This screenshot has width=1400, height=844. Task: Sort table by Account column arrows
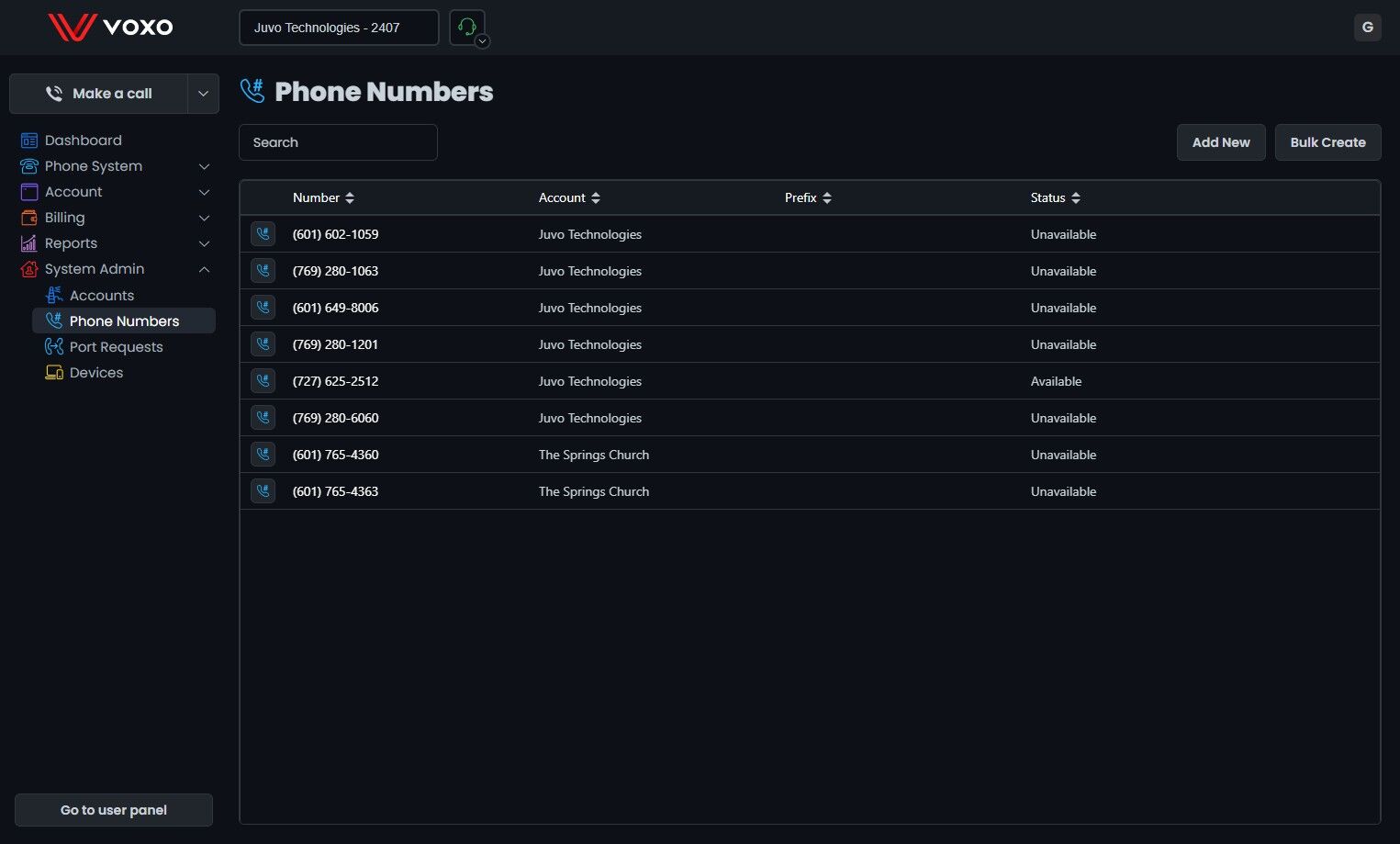596,198
